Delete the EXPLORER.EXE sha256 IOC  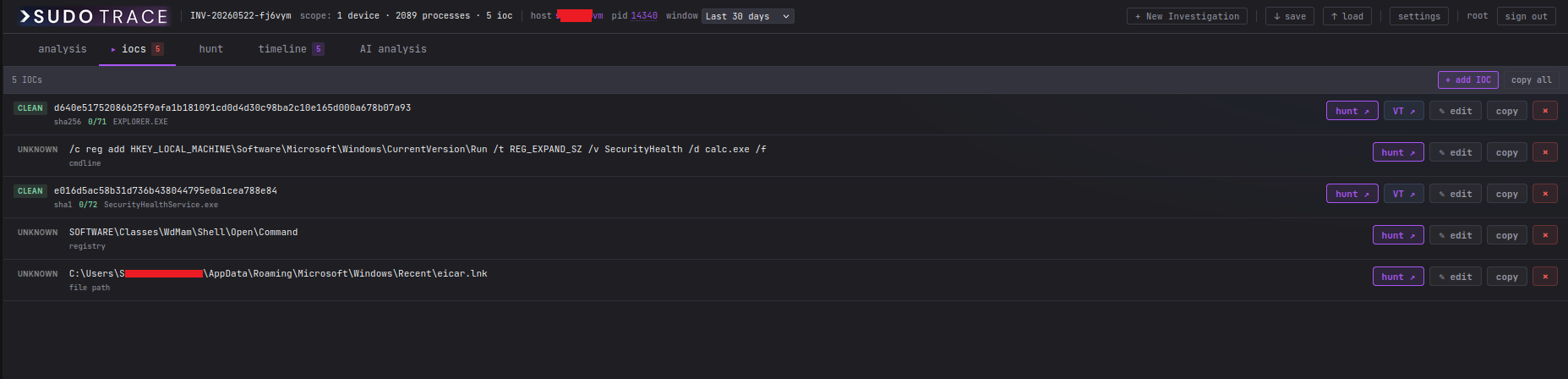[1545, 111]
